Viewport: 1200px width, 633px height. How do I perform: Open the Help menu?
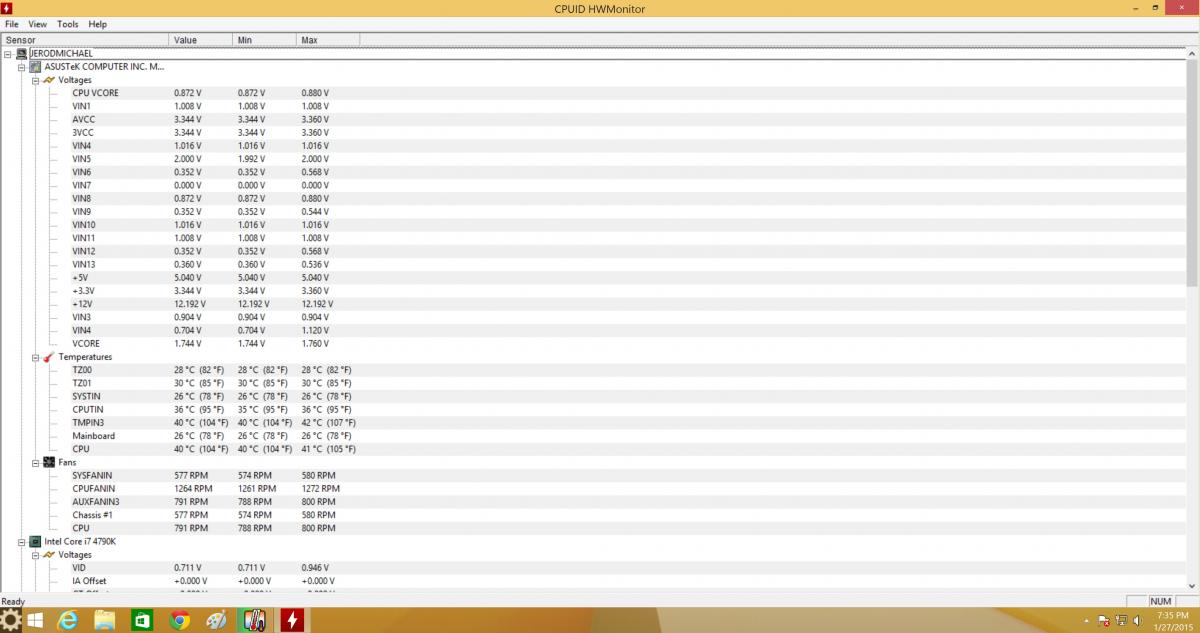pos(97,24)
